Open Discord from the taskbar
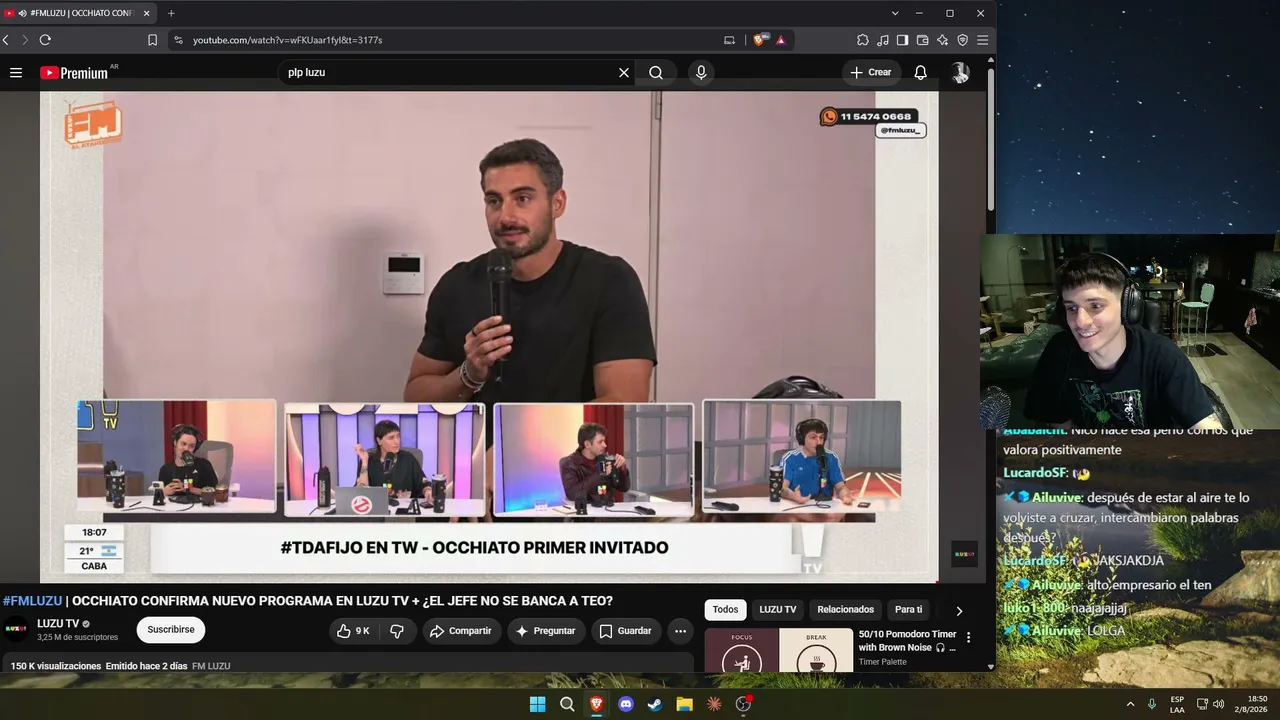This screenshot has width=1280, height=720. tap(626, 704)
